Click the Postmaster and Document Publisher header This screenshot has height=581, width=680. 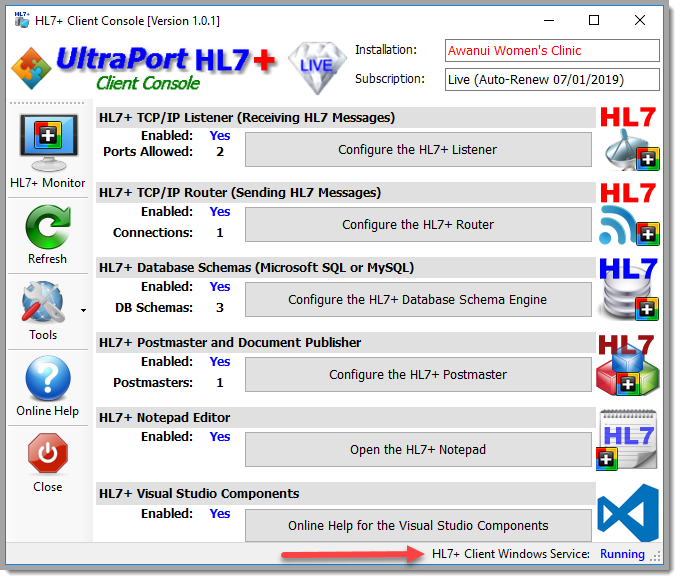[x=346, y=343]
